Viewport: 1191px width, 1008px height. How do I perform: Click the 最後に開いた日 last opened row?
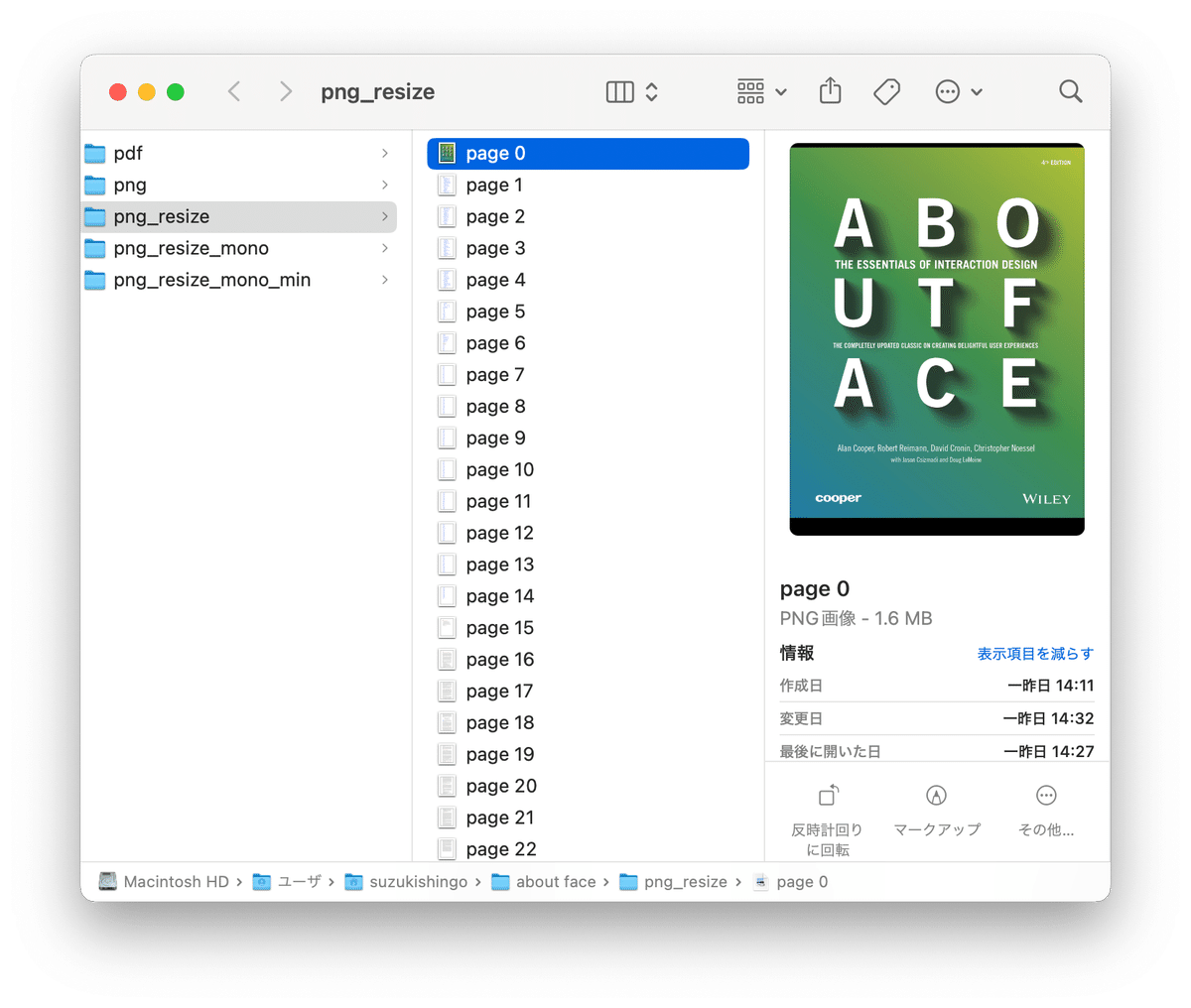[x=937, y=751]
